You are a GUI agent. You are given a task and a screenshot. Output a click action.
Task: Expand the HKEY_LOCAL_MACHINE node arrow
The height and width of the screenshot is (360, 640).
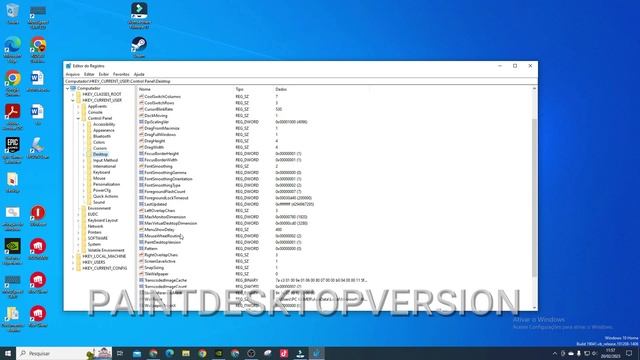73,256
